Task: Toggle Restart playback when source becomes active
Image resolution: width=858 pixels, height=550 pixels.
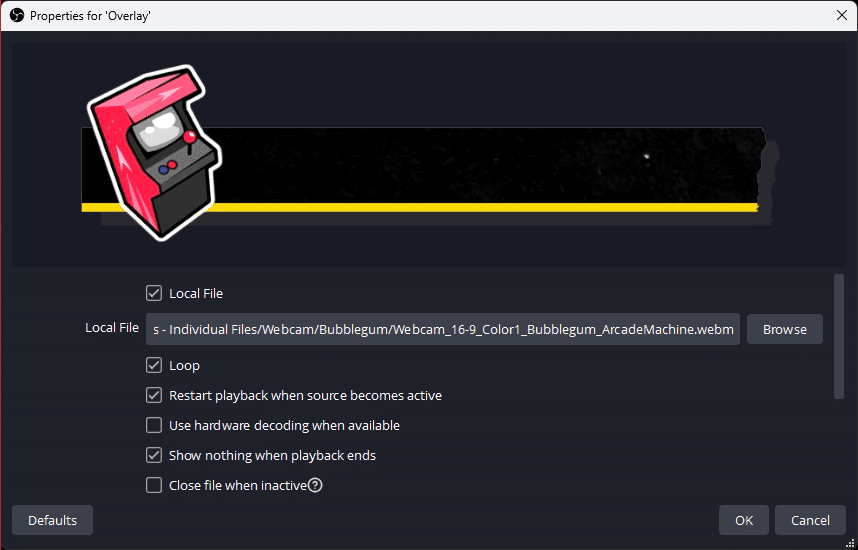Action: (x=154, y=396)
